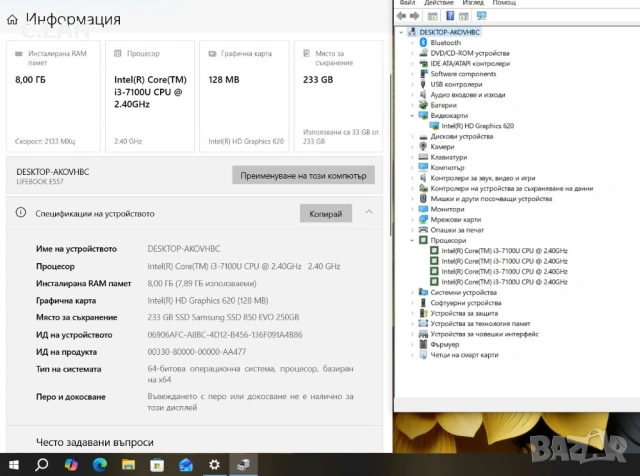640x476 pixels.
Task: Collapse the Процесори node
Action: click(412, 240)
